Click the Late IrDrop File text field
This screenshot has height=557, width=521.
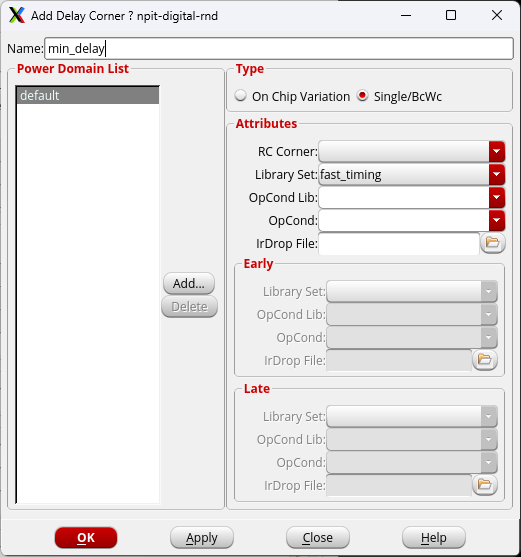399,485
